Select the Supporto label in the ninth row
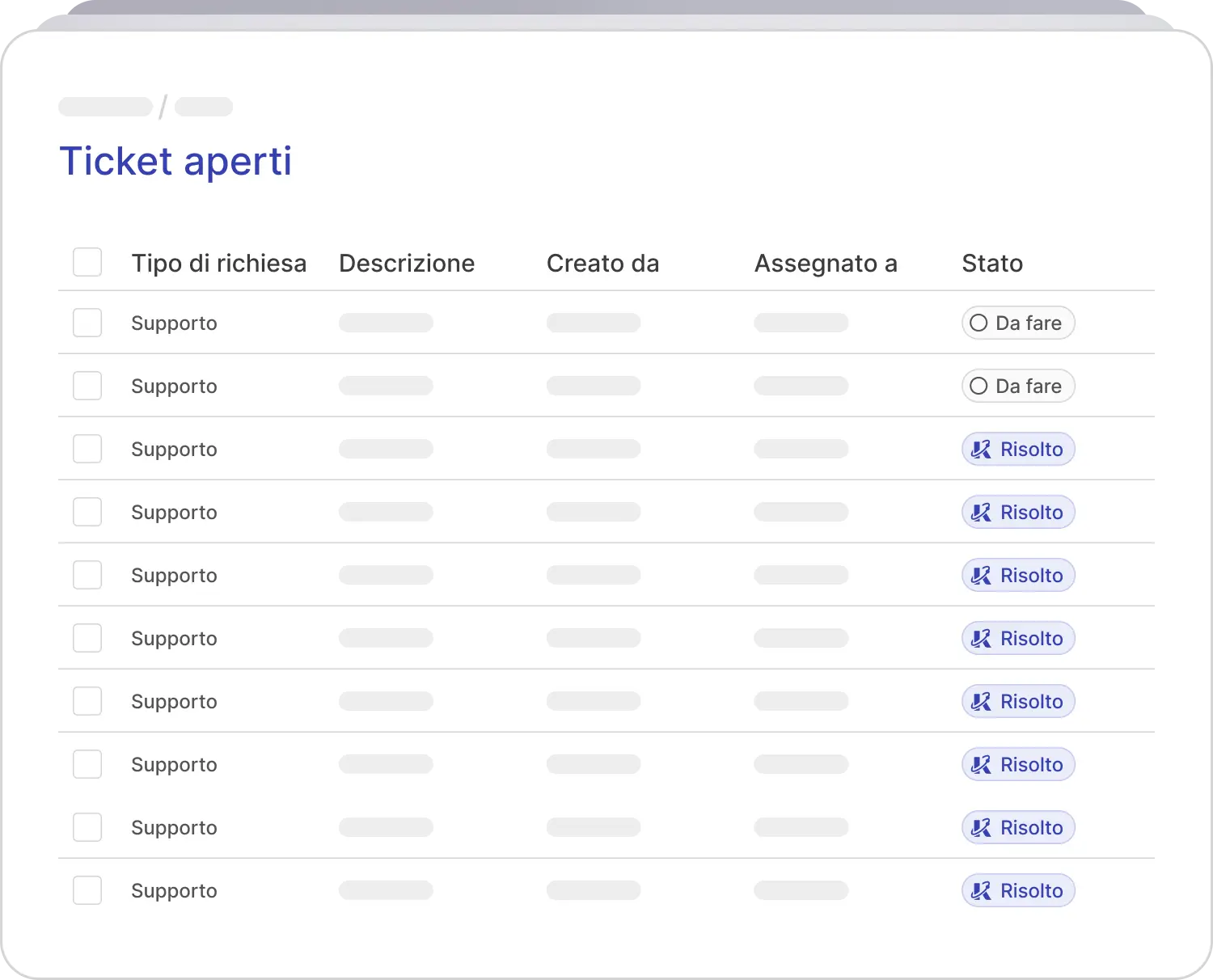This screenshot has width=1213, height=980. (174, 828)
